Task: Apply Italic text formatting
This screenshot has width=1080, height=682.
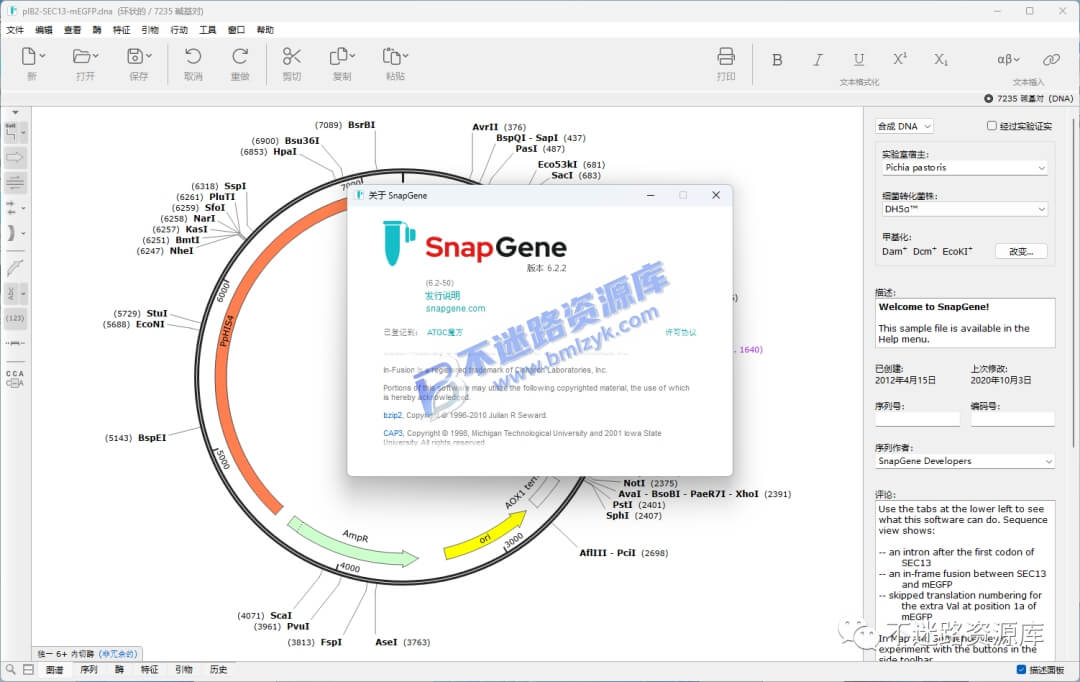Action: [x=818, y=60]
